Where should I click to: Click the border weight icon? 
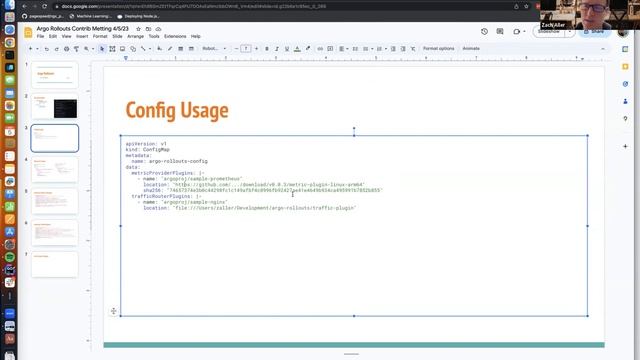(180, 49)
